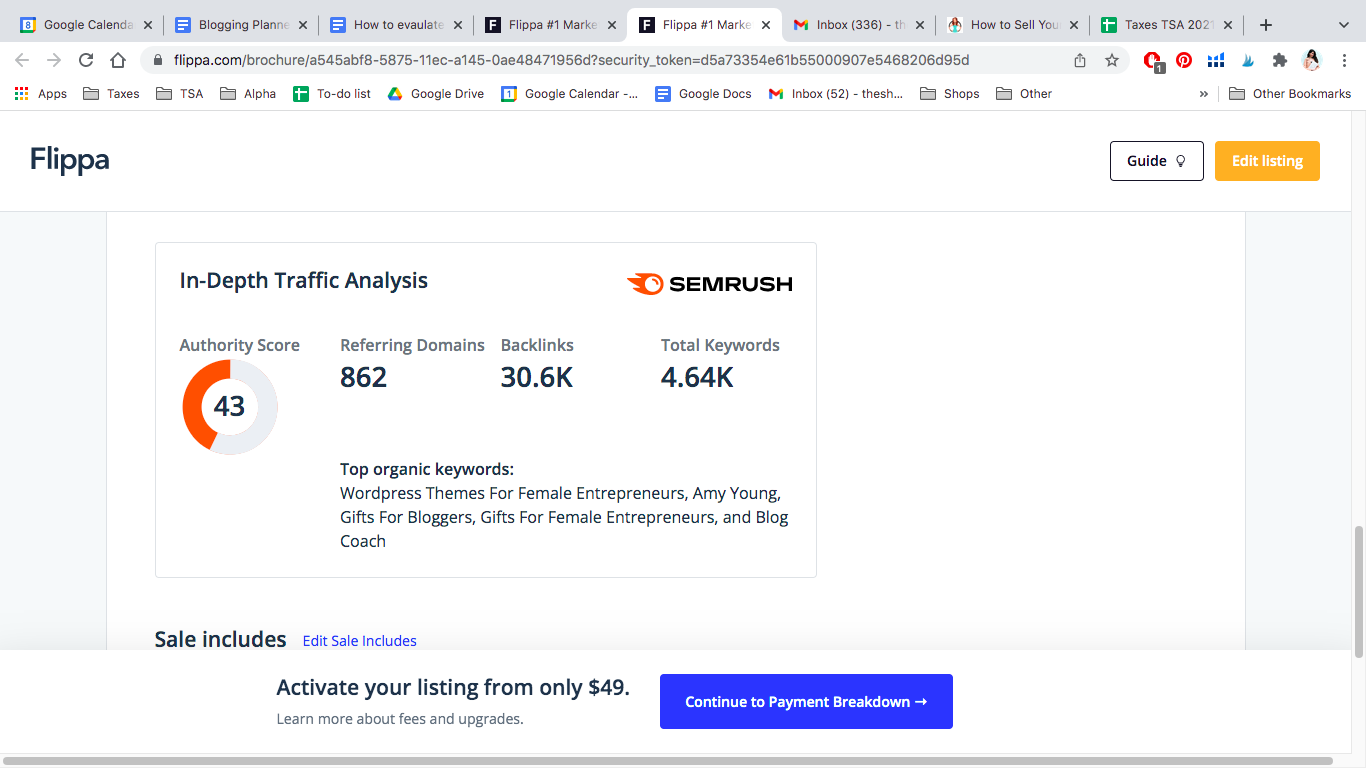Click the Top organic keywords label
The height and width of the screenshot is (768, 1366).
coord(427,469)
